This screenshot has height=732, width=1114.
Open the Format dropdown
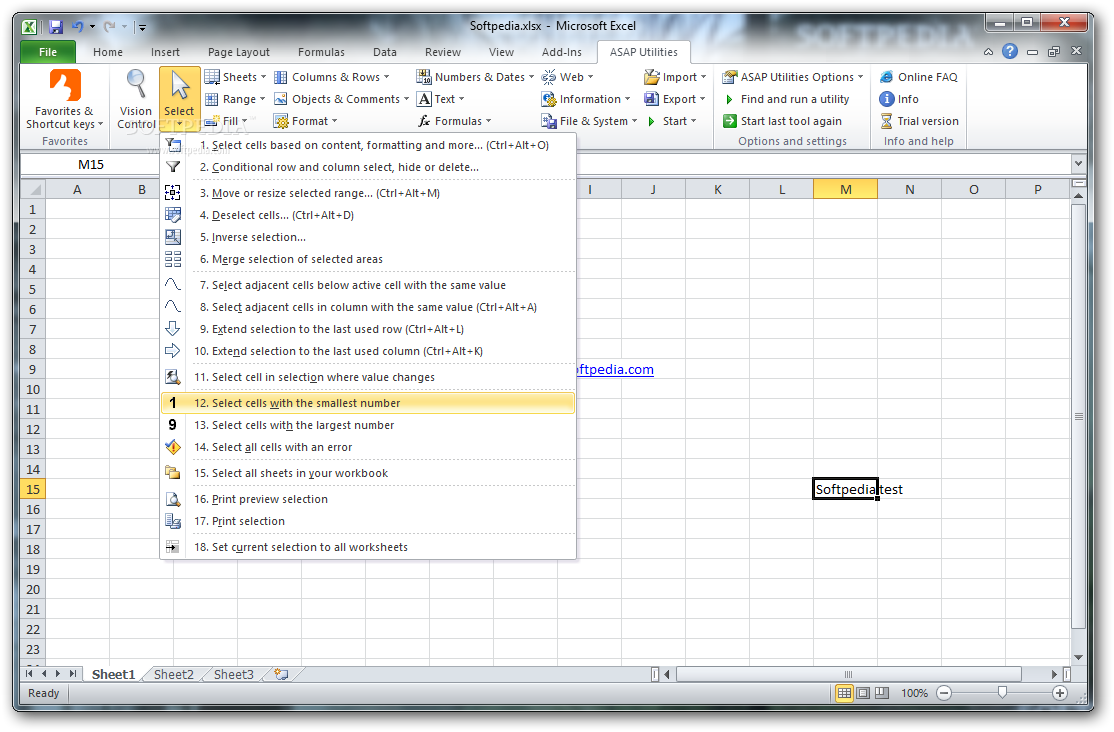point(305,121)
